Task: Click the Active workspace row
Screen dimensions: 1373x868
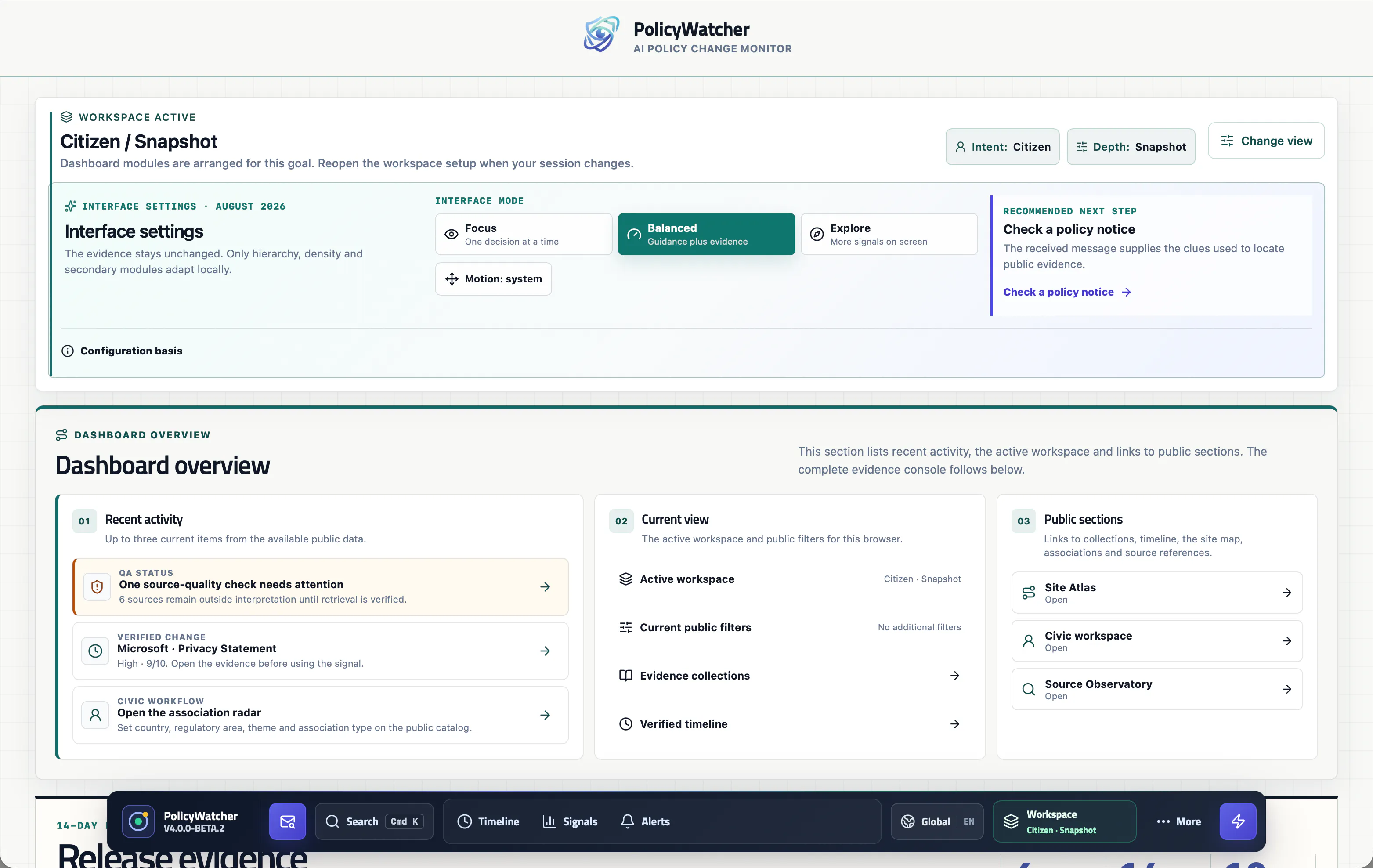Action: pos(790,579)
